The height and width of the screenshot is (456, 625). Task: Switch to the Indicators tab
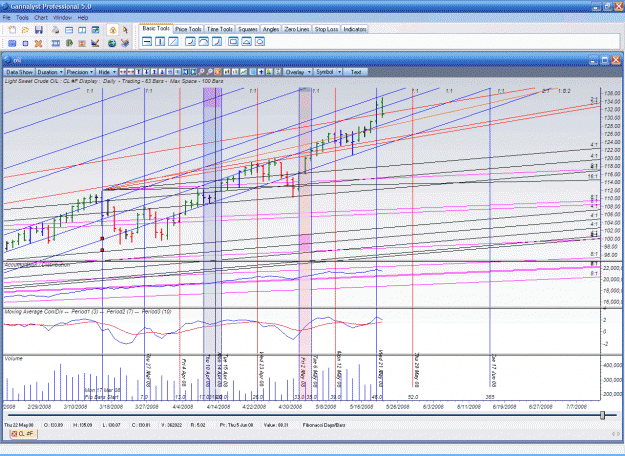click(x=355, y=29)
